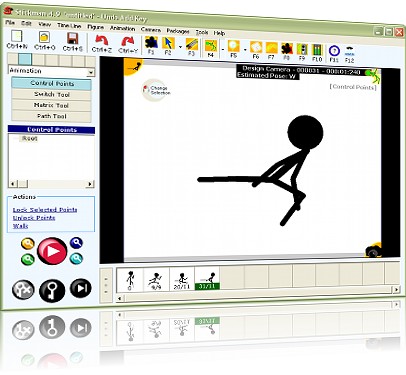The width and height of the screenshot is (406, 375).
Task: Select the highlighted frame 31 thumbnail
Action: pyautogui.click(x=207, y=278)
